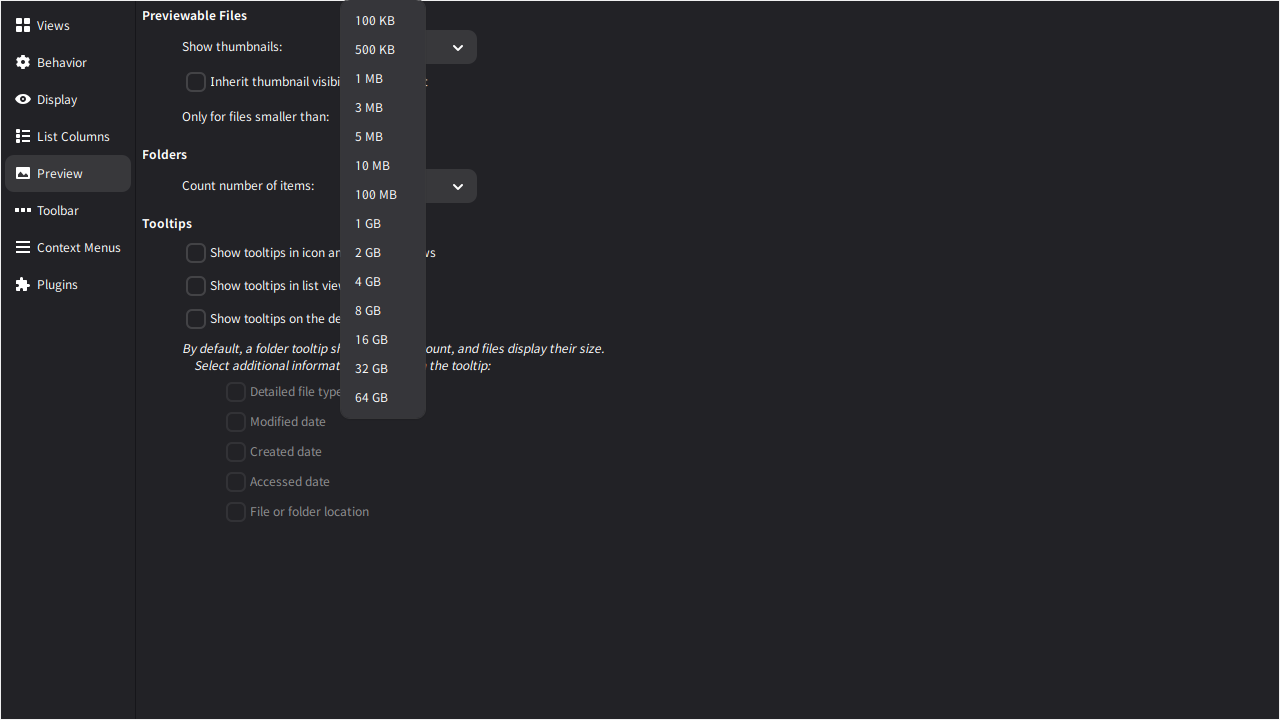
Task: Choose the 4 GB option
Action: 383,282
